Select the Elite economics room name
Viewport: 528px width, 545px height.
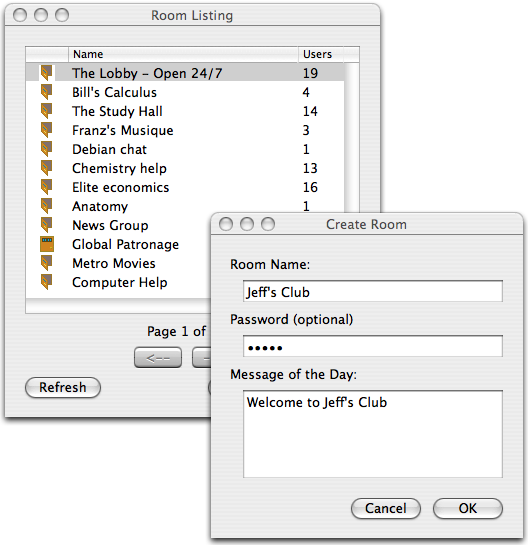[121, 188]
